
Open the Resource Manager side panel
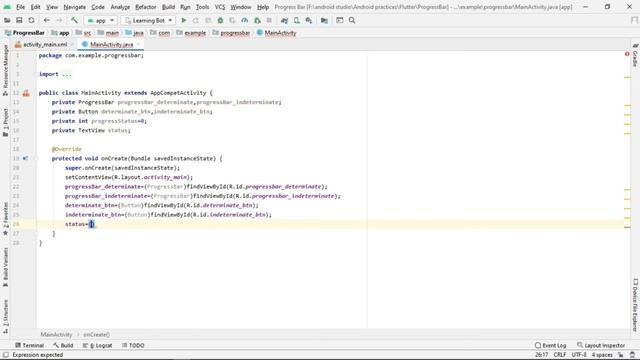coord(5,70)
